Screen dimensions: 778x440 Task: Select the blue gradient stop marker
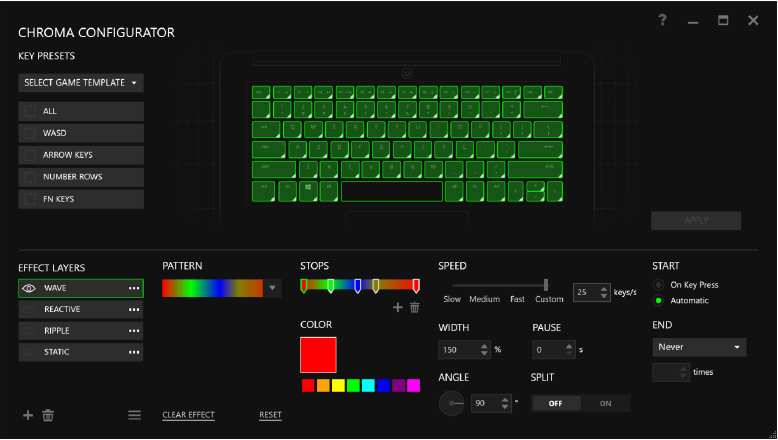357,286
